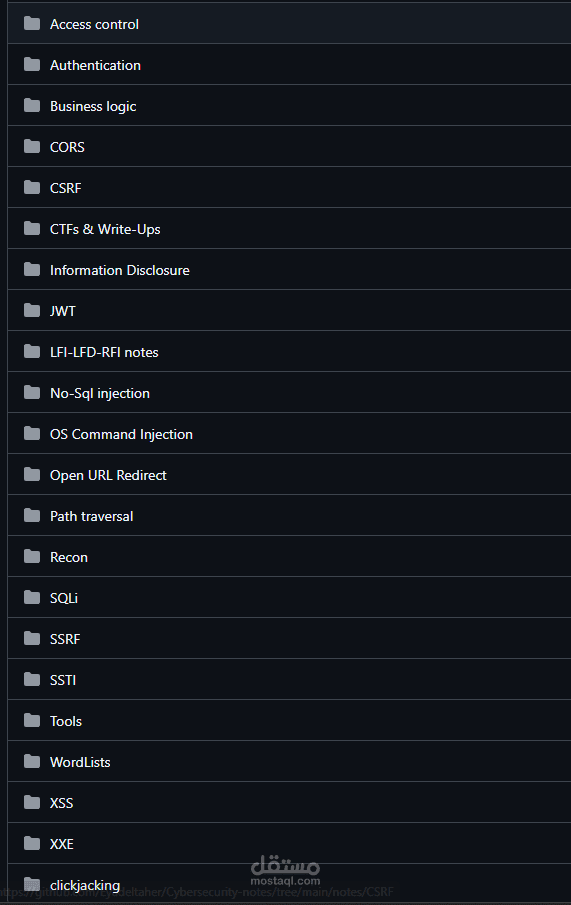This screenshot has height=905, width=571.
Task: Select the Path traversal folder
Action: point(91,516)
